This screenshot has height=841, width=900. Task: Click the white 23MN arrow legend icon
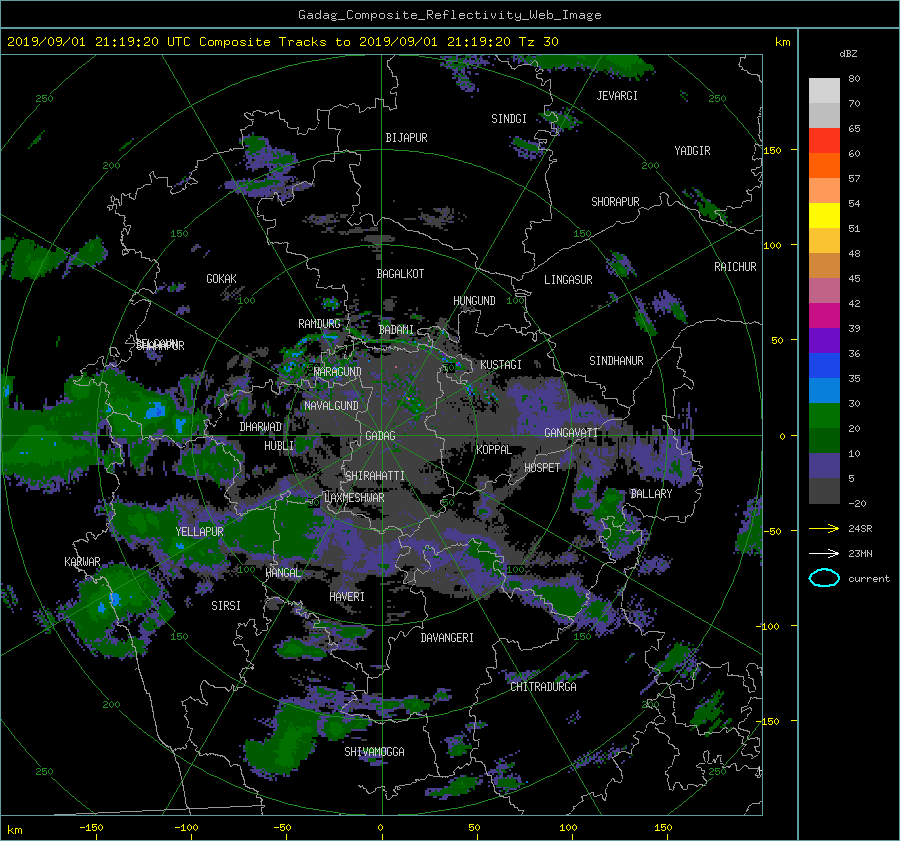coord(824,553)
